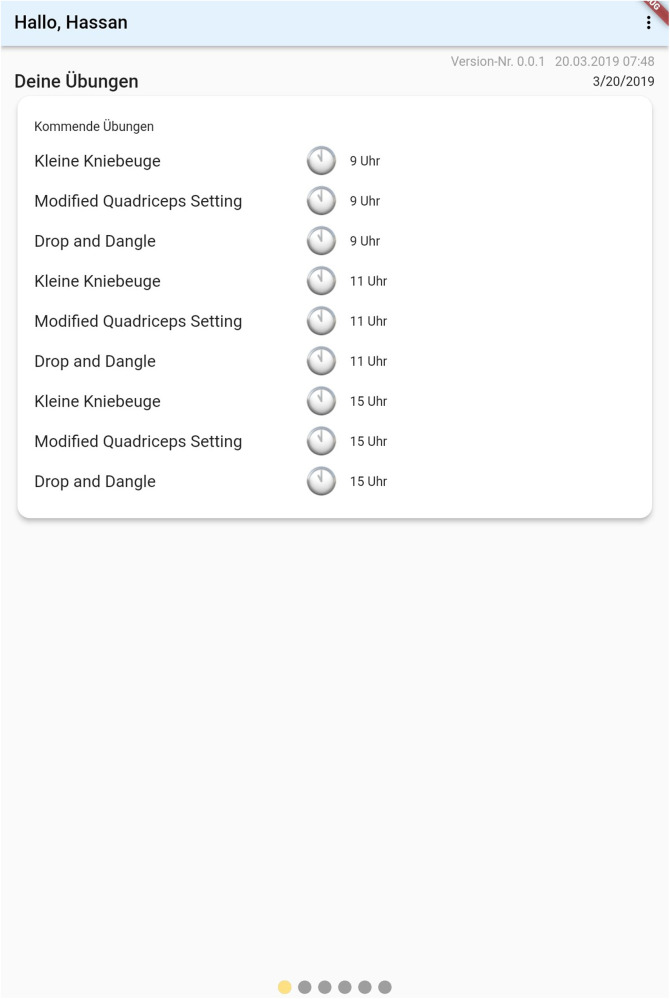Image resolution: width=670 pixels, height=999 pixels.
Task: Click clock icon beside Modified Quadriceps Setting, 9 Uhr
Action: [x=322, y=201]
